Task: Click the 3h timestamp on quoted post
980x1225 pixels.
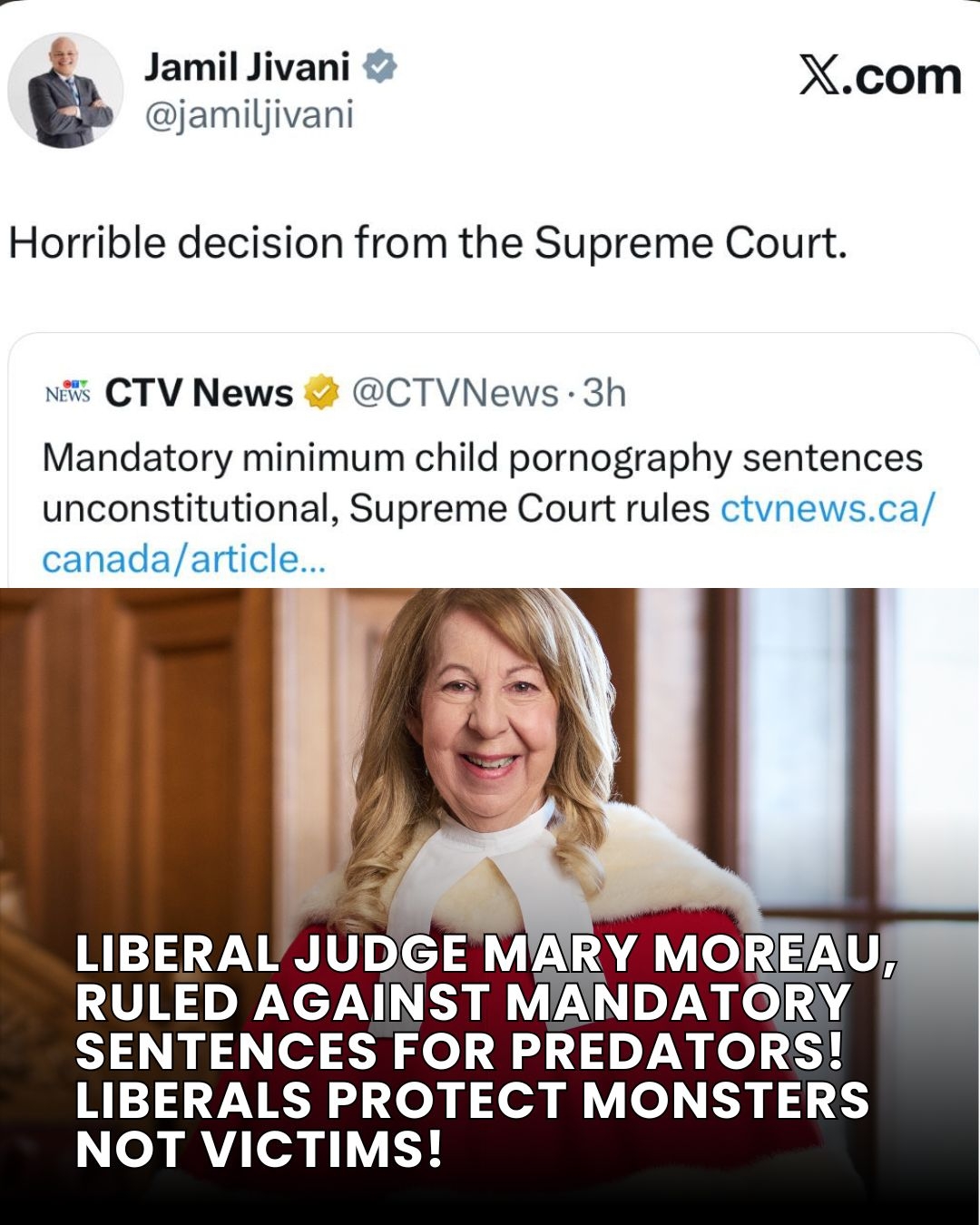Action: point(604,393)
